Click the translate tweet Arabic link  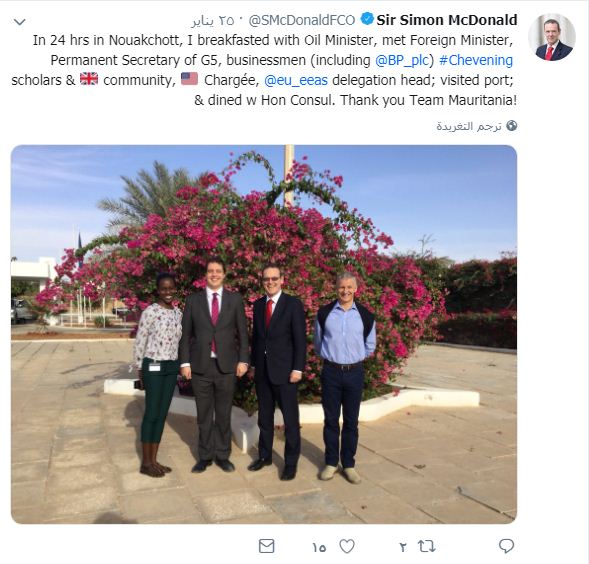click(x=469, y=126)
